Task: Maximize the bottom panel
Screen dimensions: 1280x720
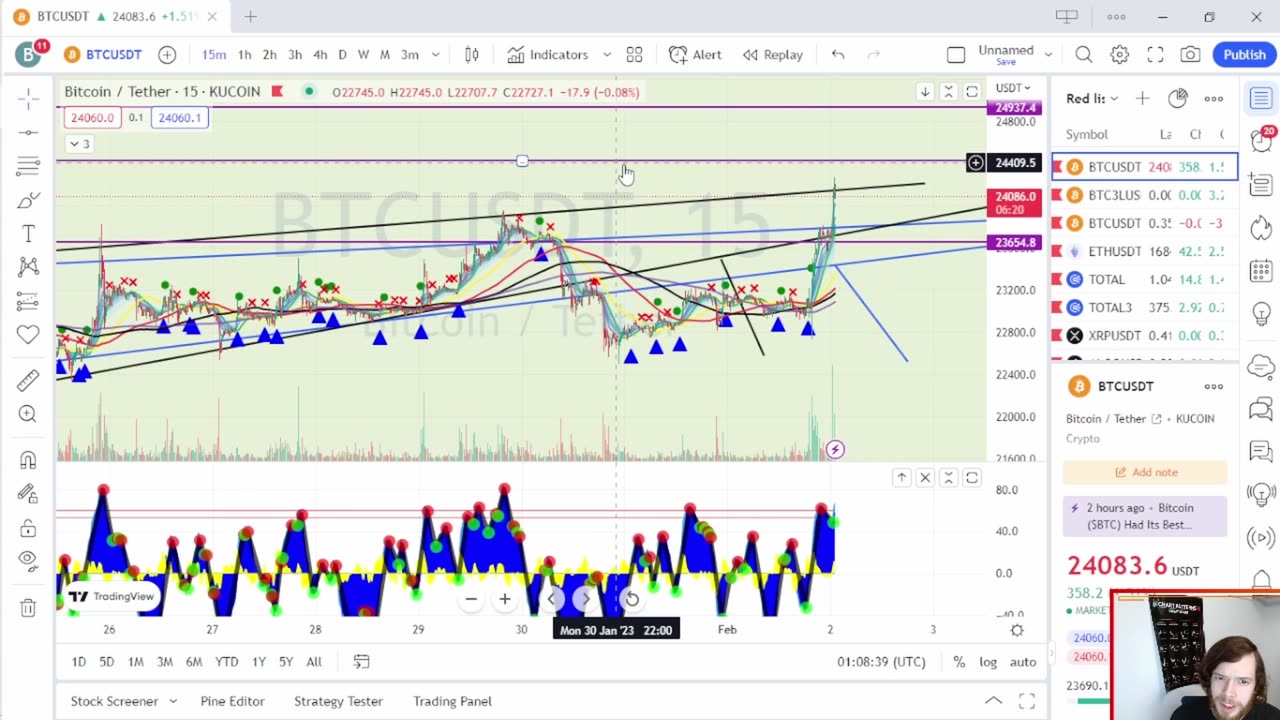Action: point(1027,701)
